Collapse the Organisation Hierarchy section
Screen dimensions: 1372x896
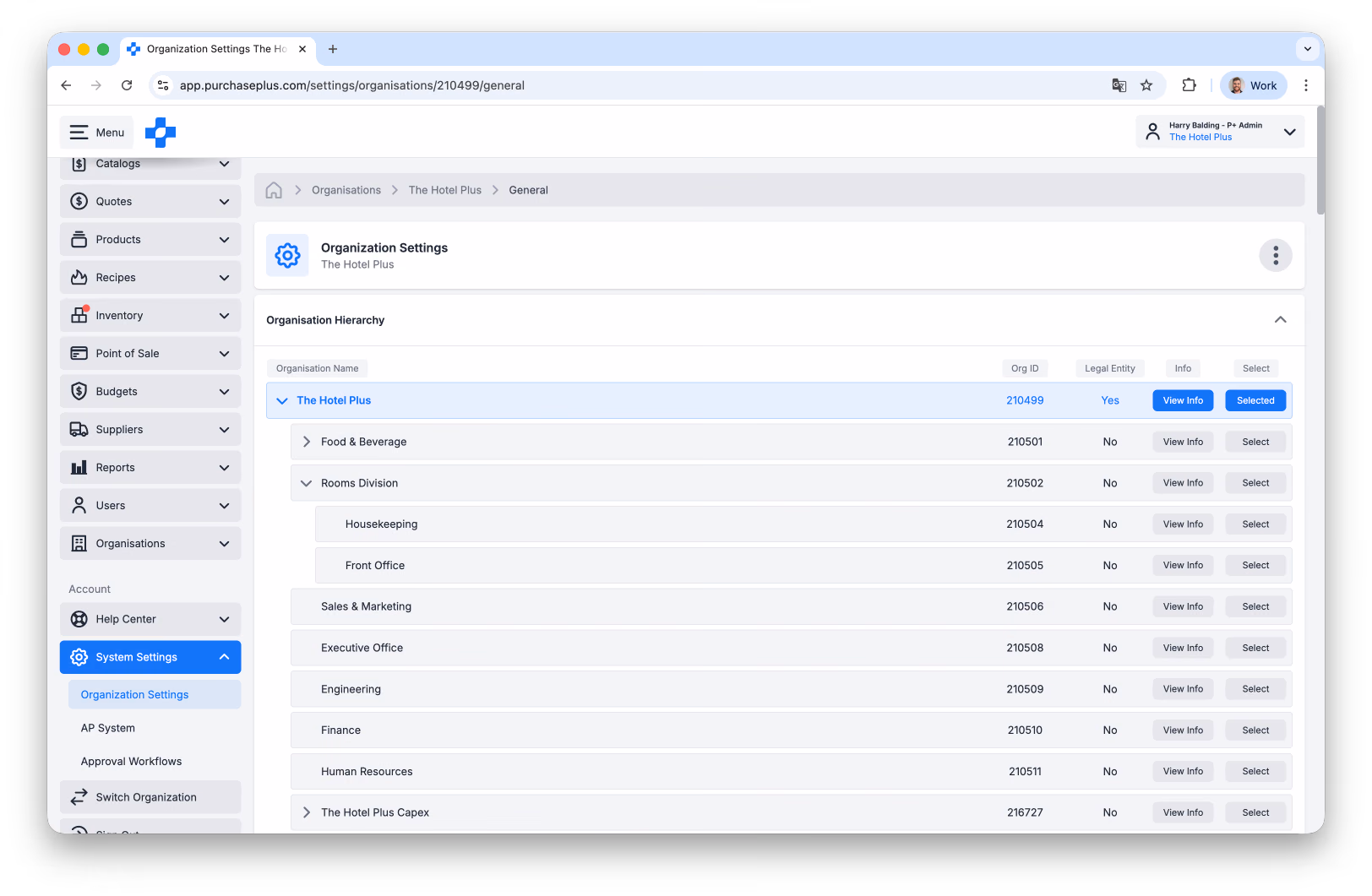[x=1281, y=320]
